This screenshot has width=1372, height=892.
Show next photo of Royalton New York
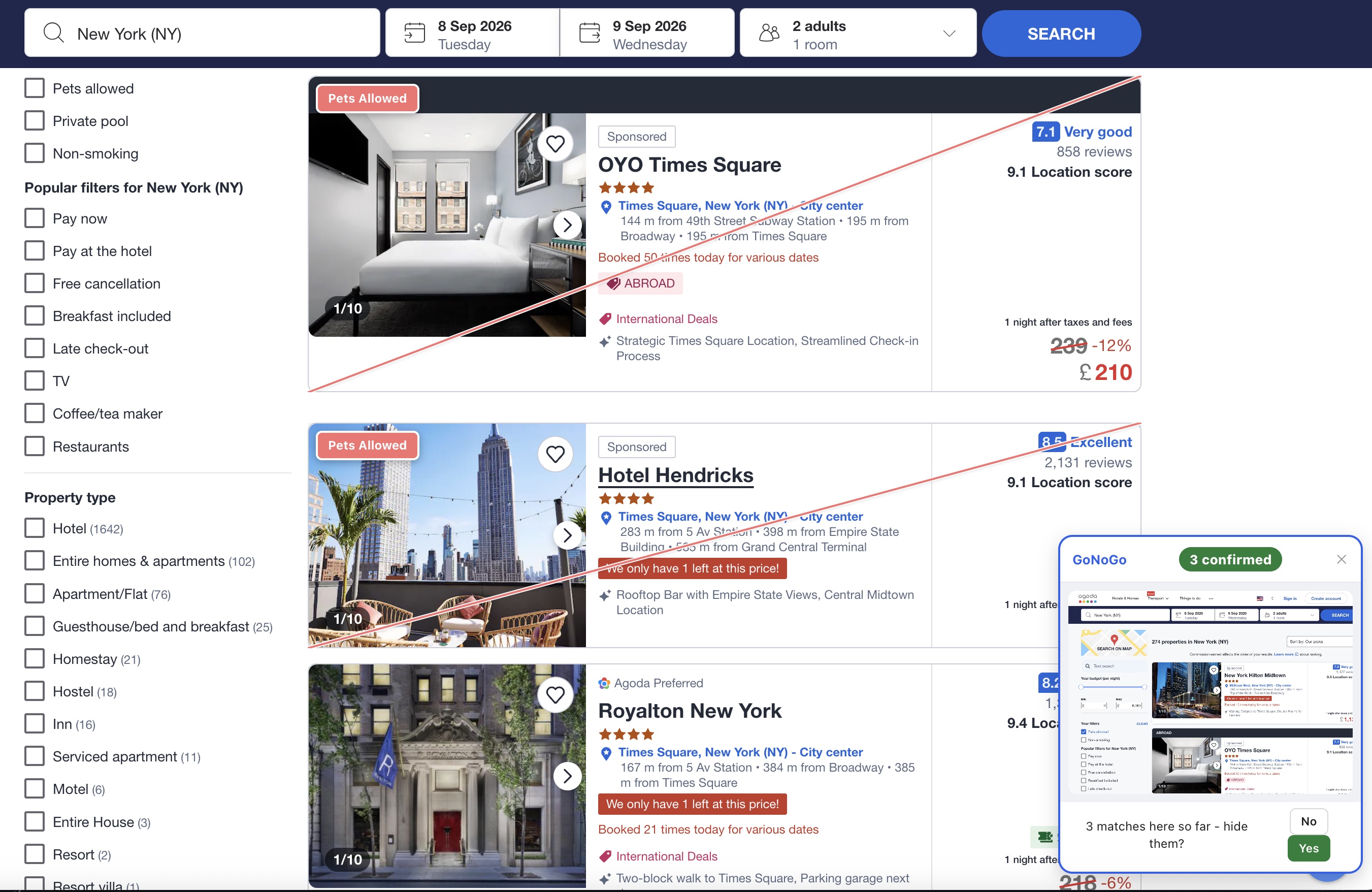[x=567, y=777]
